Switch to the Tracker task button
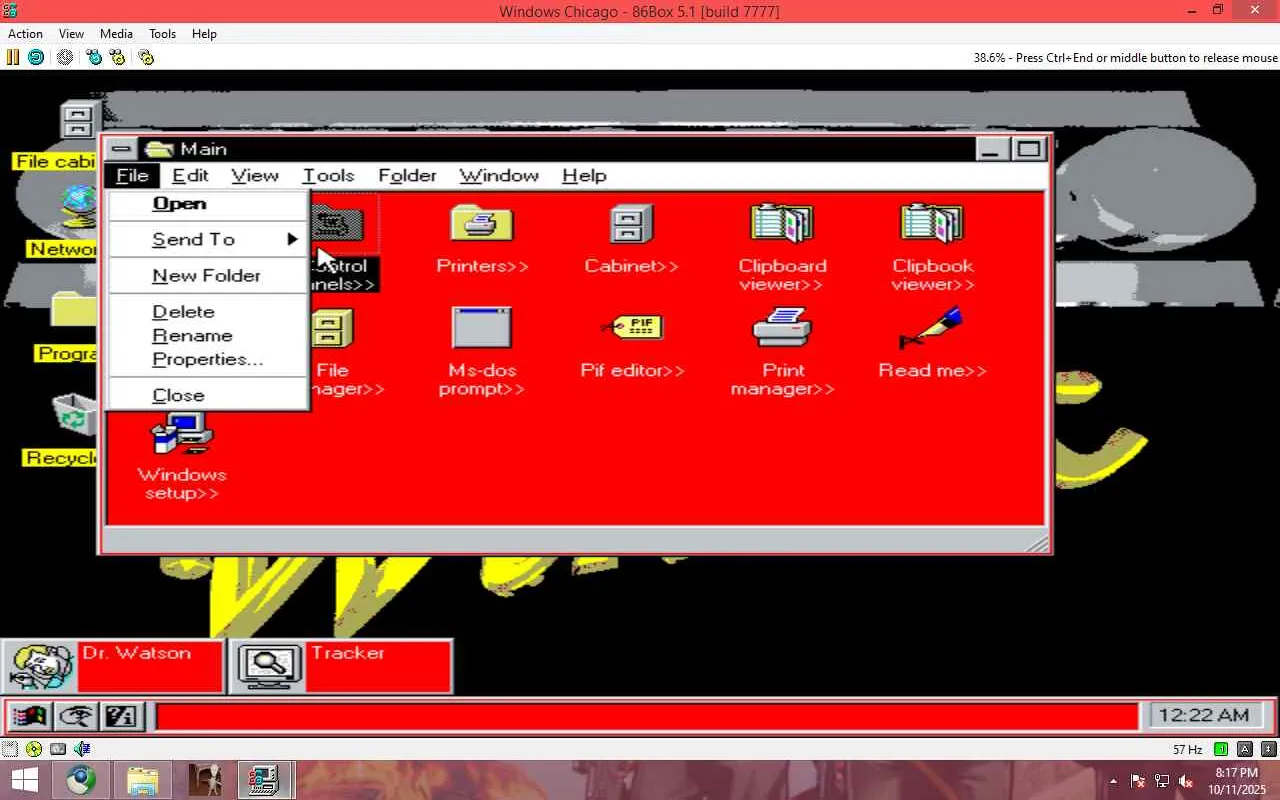This screenshot has height=800, width=1280. pyautogui.click(x=341, y=666)
